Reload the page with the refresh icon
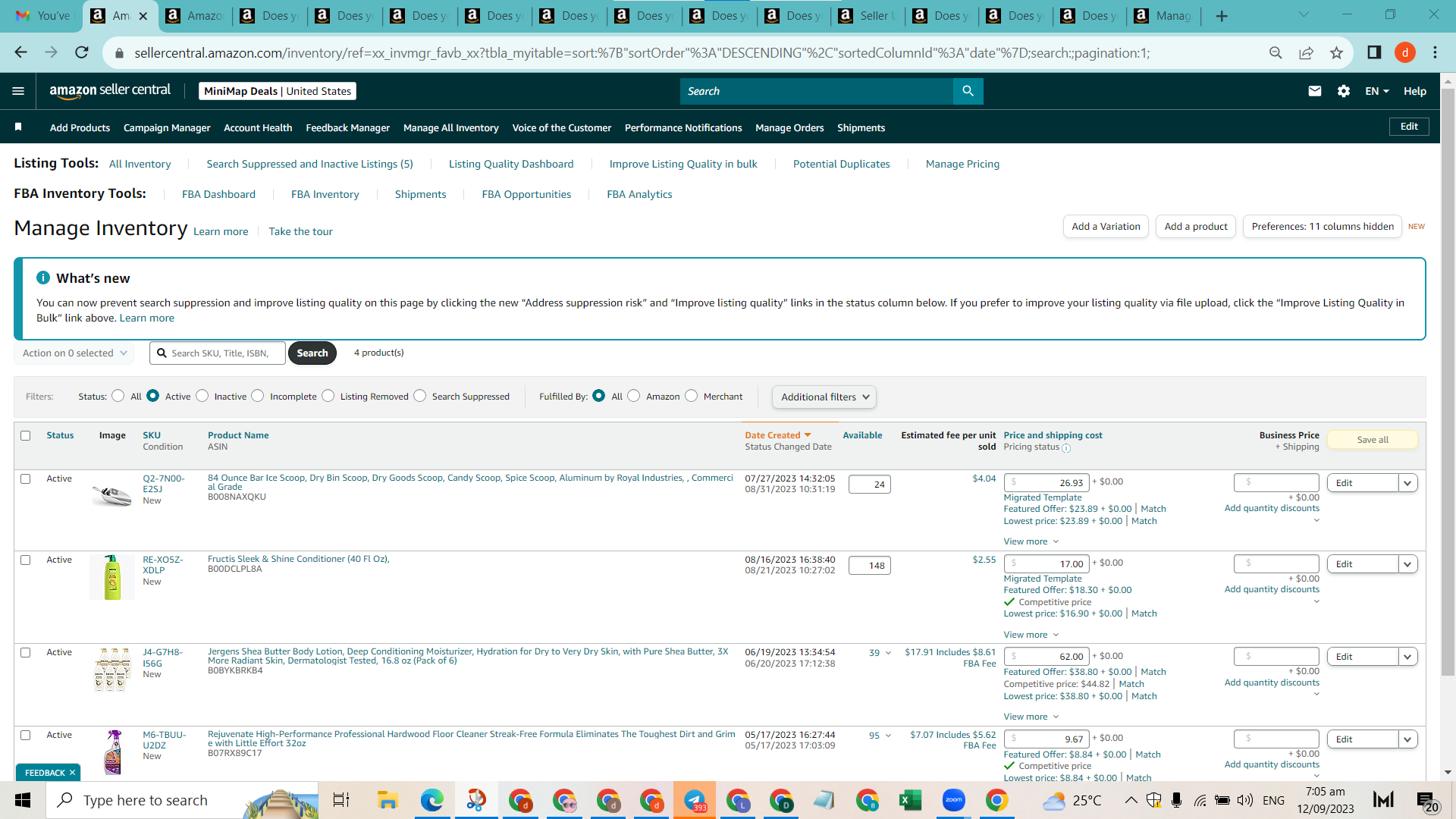 [x=82, y=52]
